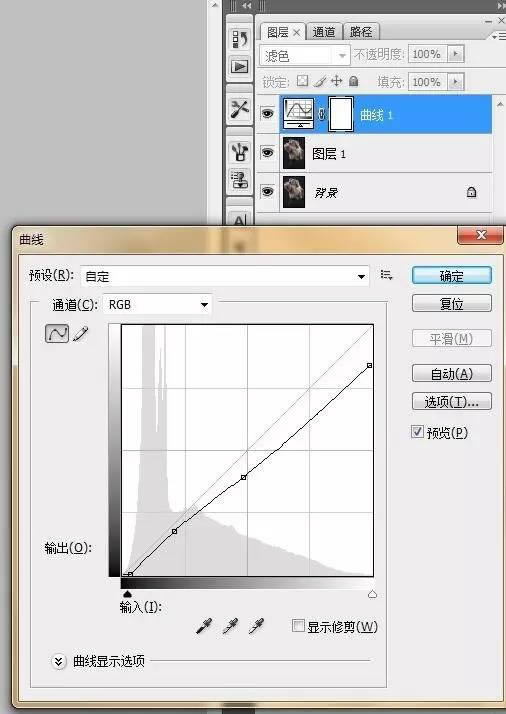Open the 预设 preset dropdown
Screen dimensions: 506x714
tap(225, 276)
